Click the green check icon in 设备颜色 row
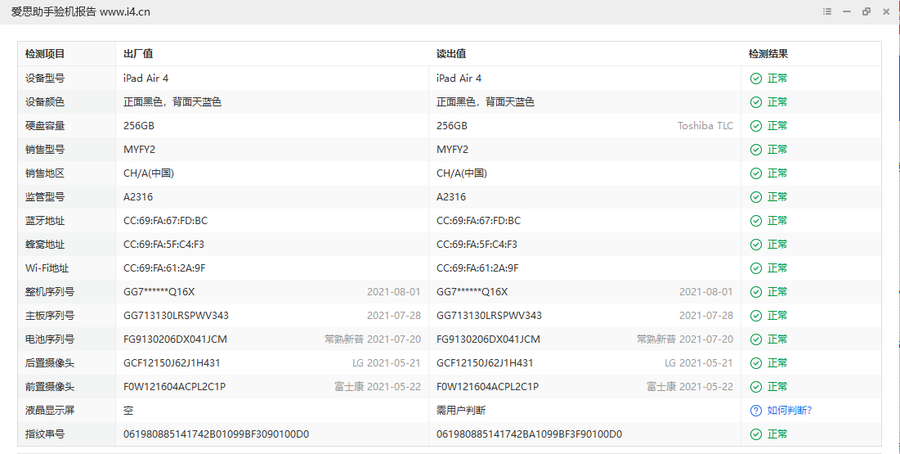This screenshot has width=900, height=454. [756, 102]
